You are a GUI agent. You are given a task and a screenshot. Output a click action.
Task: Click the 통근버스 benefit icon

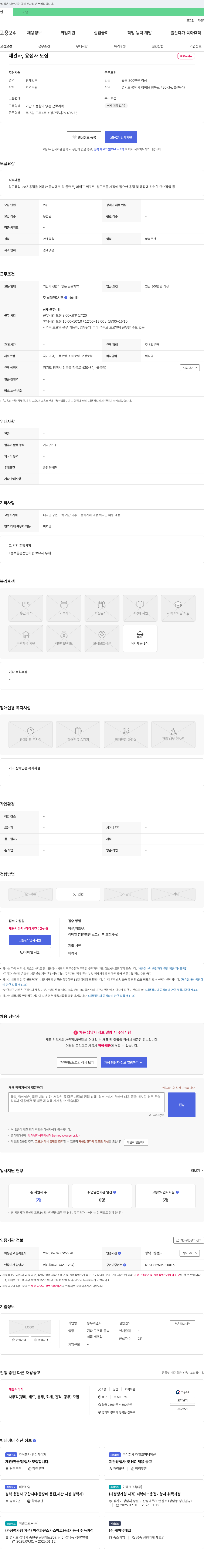tap(25, 608)
